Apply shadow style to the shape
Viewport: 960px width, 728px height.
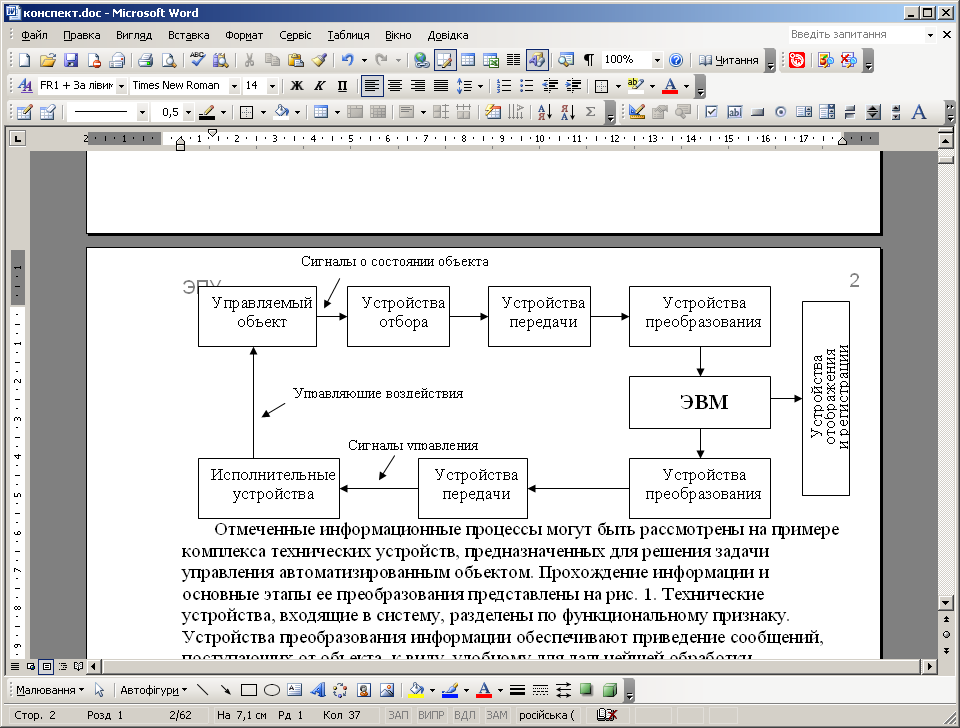(x=586, y=690)
